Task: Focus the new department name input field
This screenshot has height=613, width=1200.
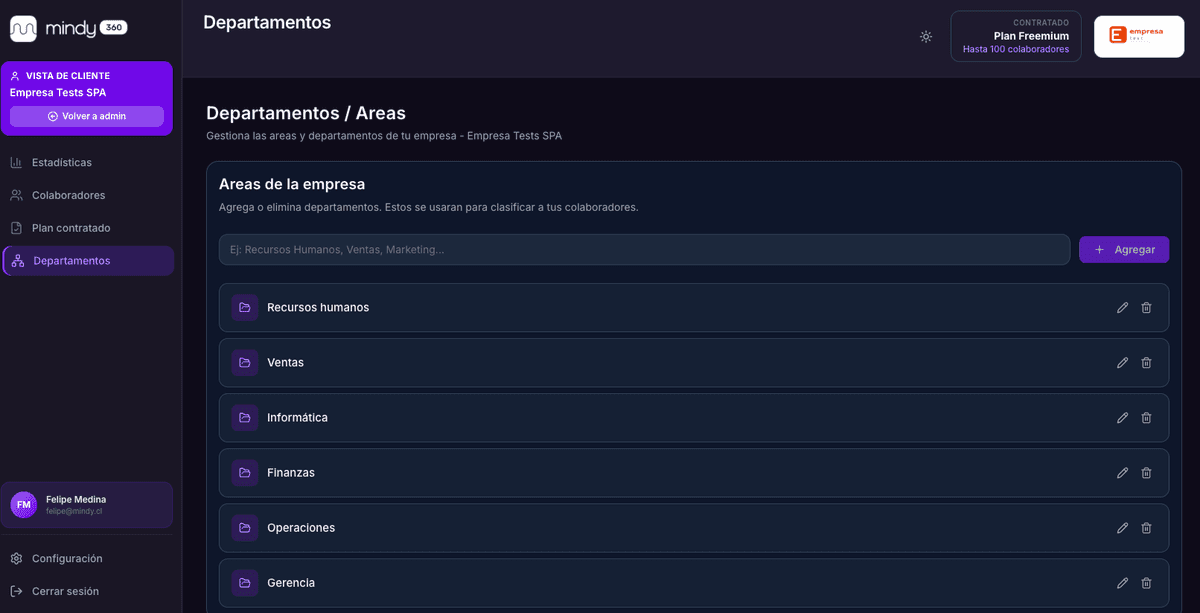Action: 644,250
